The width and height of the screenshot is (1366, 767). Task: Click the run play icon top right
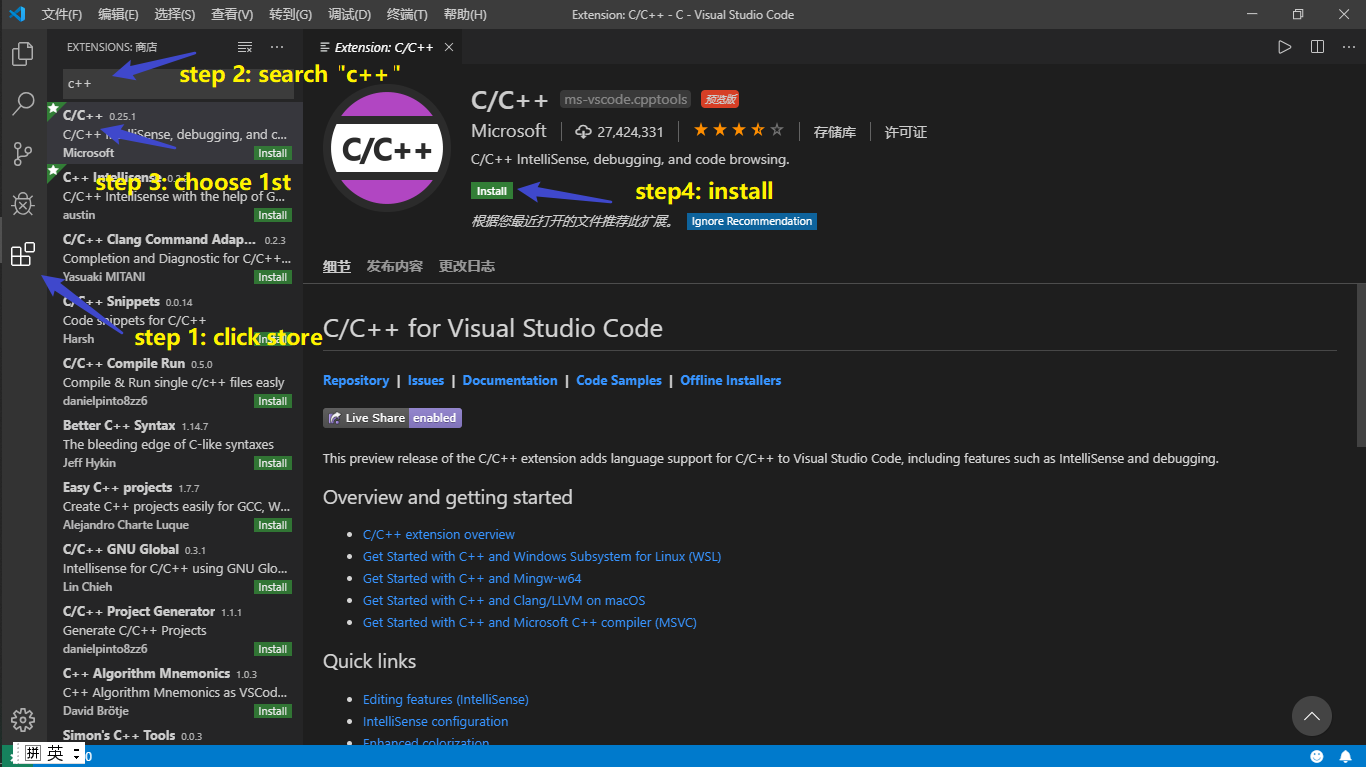pos(1285,45)
